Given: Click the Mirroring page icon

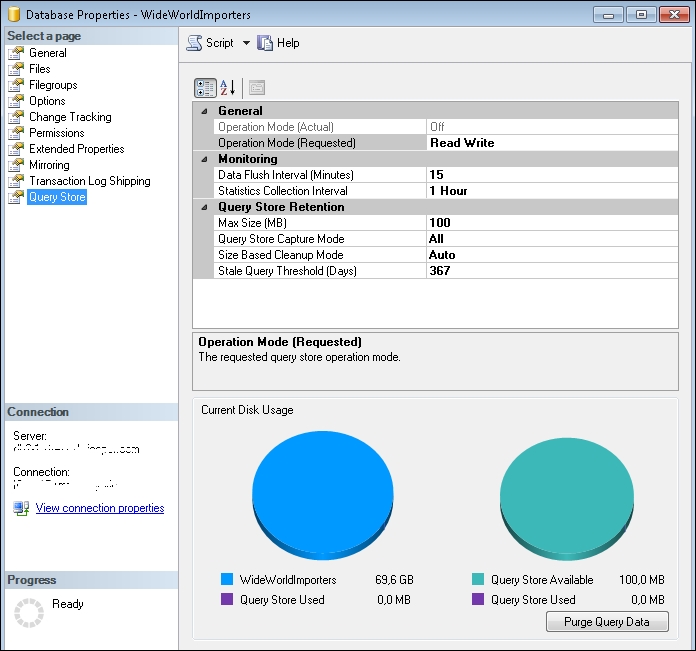Looking at the screenshot, I should pyautogui.click(x=16, y=165).
